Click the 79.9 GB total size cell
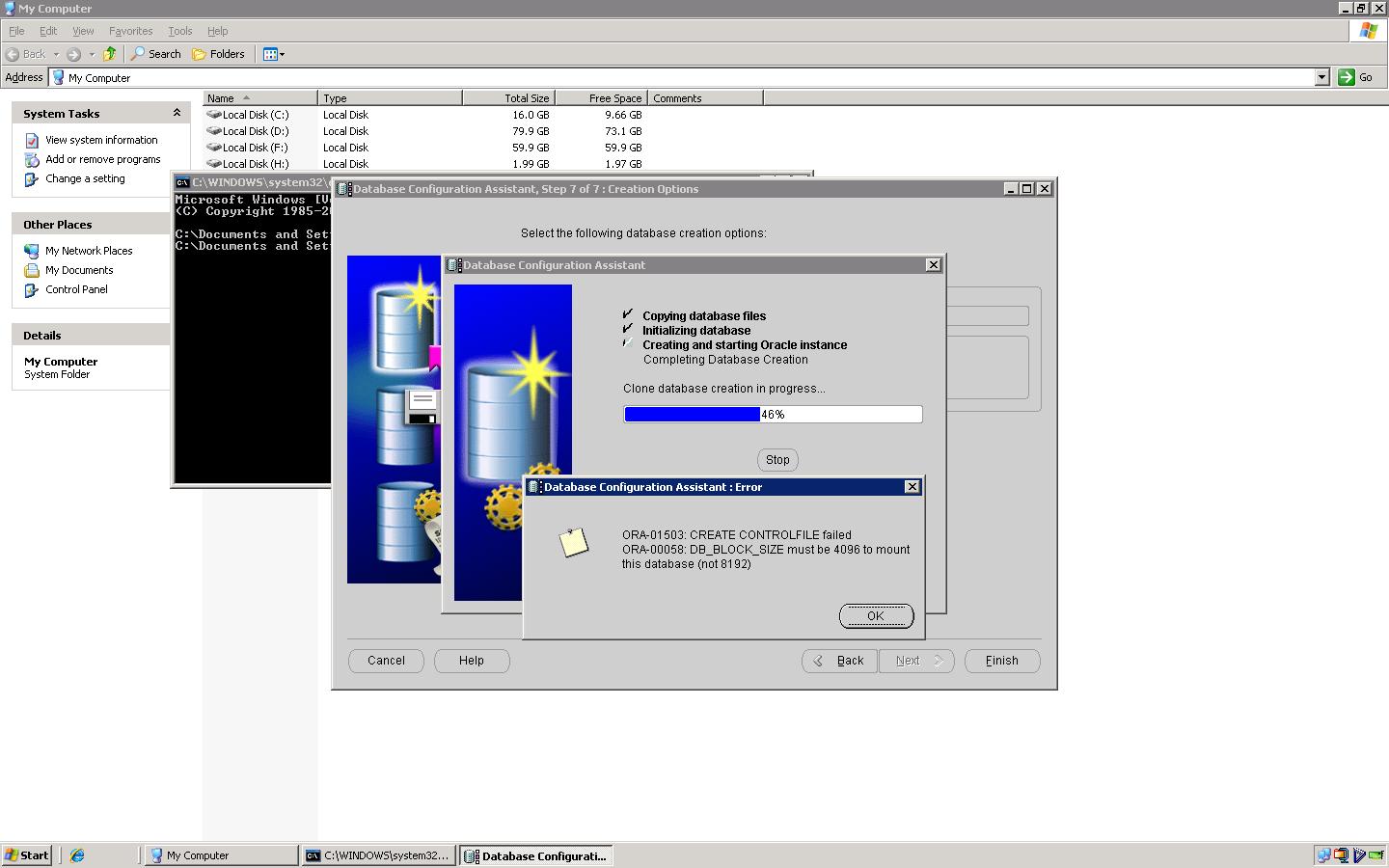Viewport: 1389px width, 868px height. click(531, 131)
